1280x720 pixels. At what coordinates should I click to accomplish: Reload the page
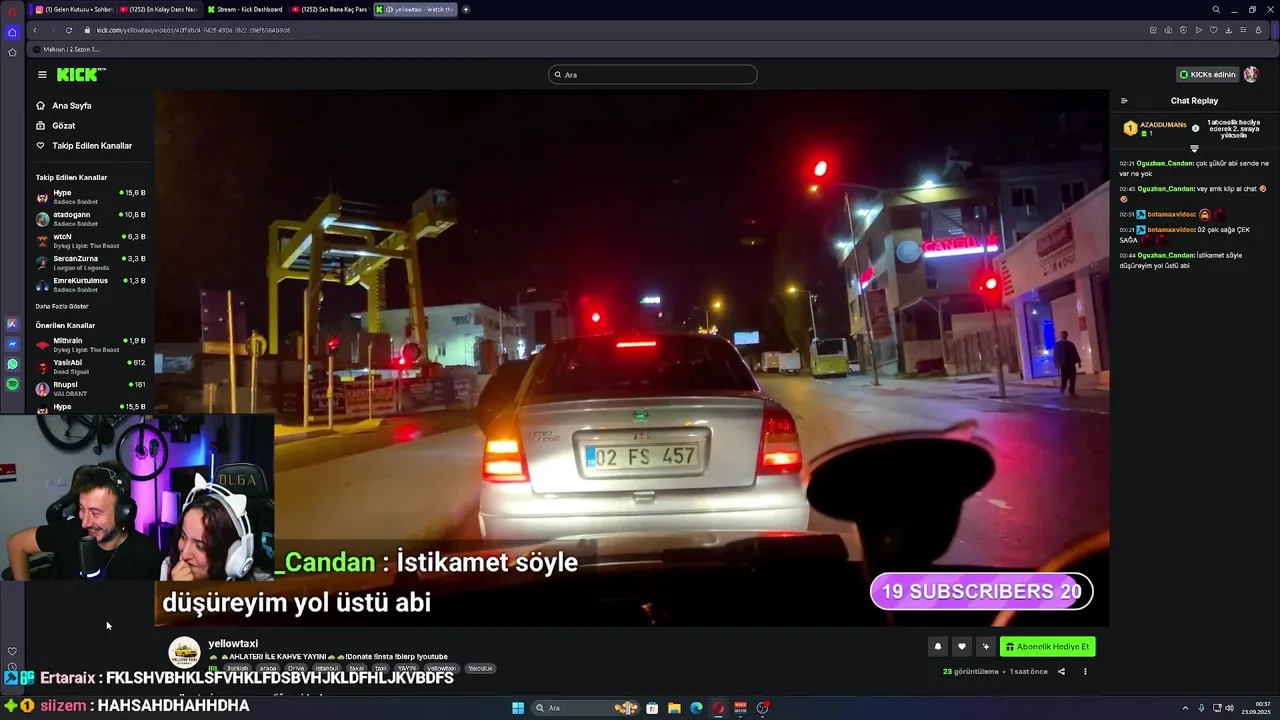click(69, 30)
